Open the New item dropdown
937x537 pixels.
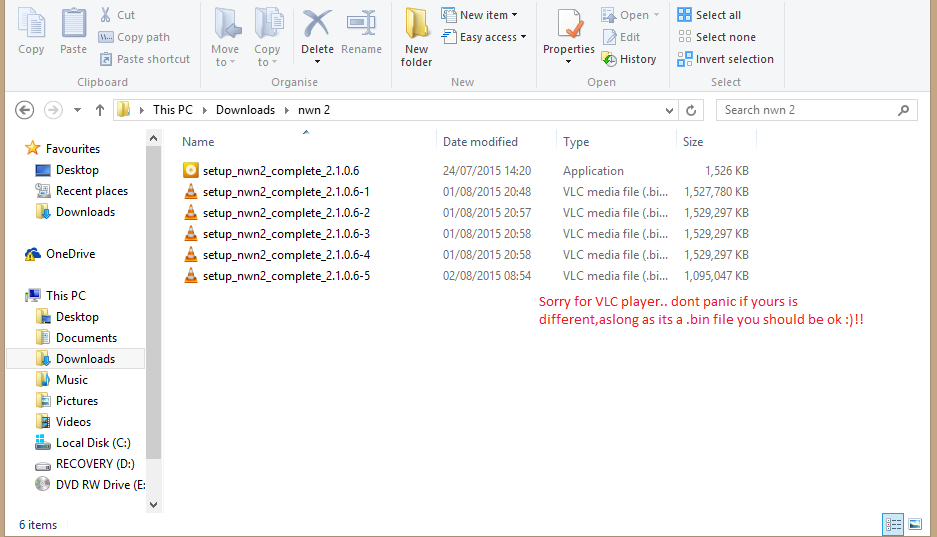click(x=479, y=15)
